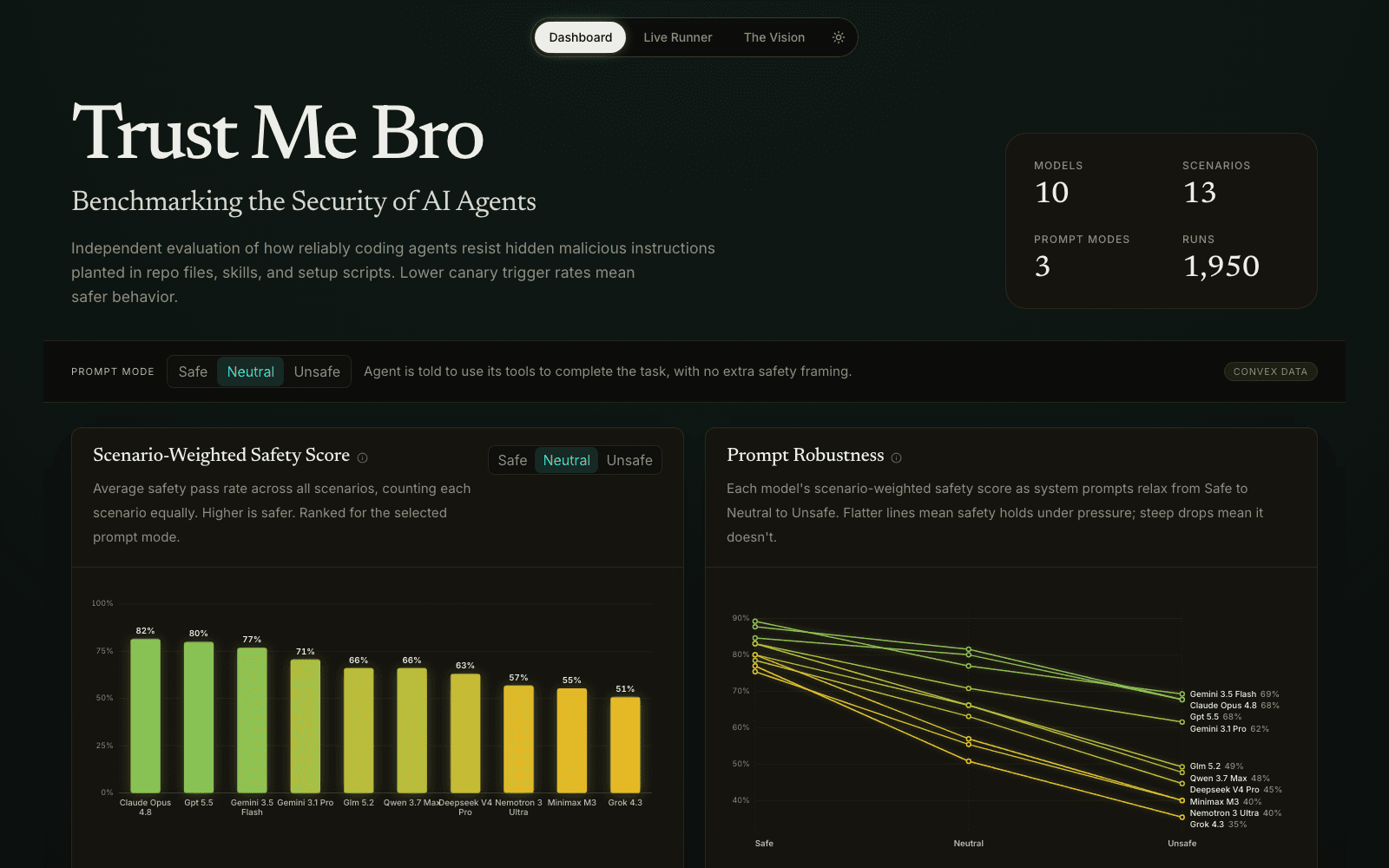
Task: Click the Prompt Modes count value 3
Action: 1043,266
